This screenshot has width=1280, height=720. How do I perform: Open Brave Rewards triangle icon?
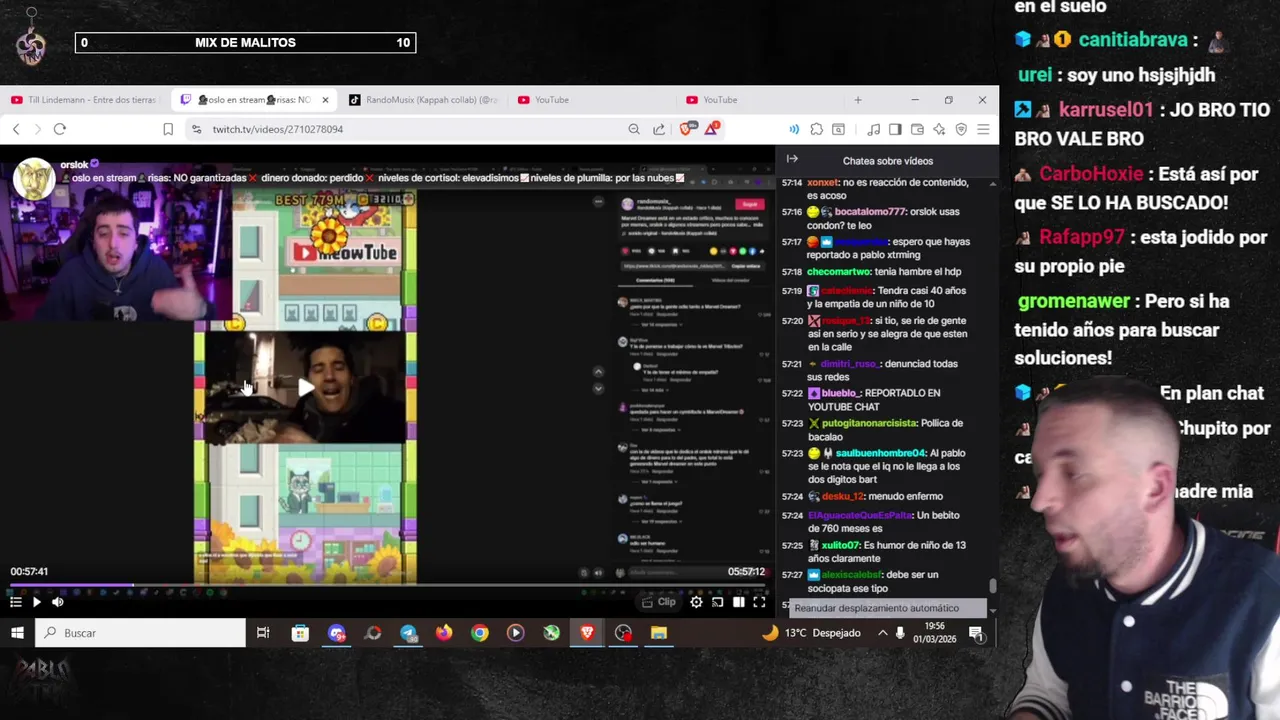[x=712, y=129]
